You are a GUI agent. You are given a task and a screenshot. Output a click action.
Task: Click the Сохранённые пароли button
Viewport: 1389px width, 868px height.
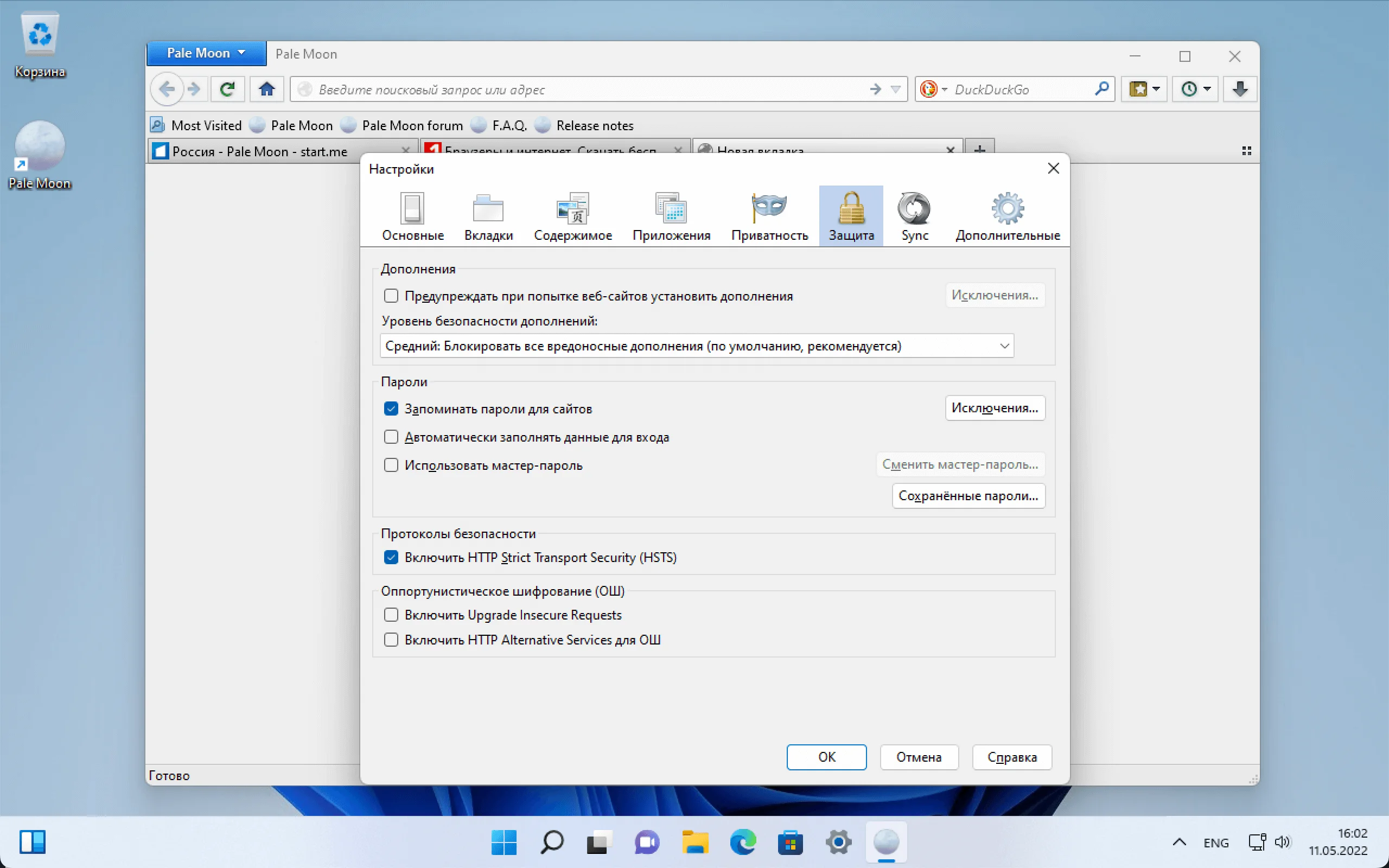pyautogui.click(x=969, y=496)
